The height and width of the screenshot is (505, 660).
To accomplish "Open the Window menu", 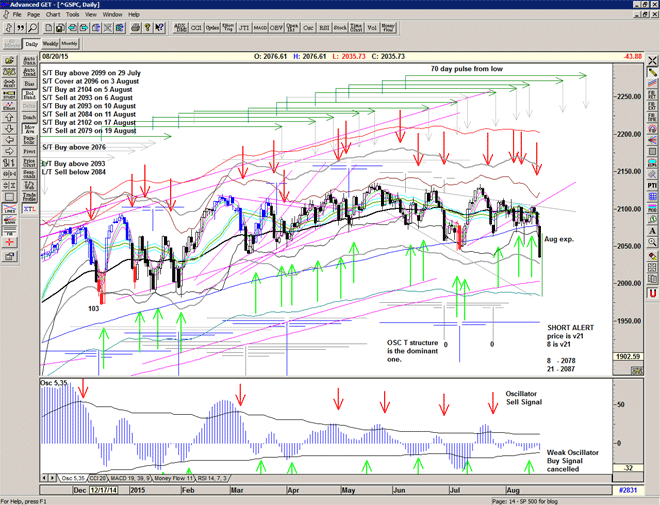I will point(113,15).
